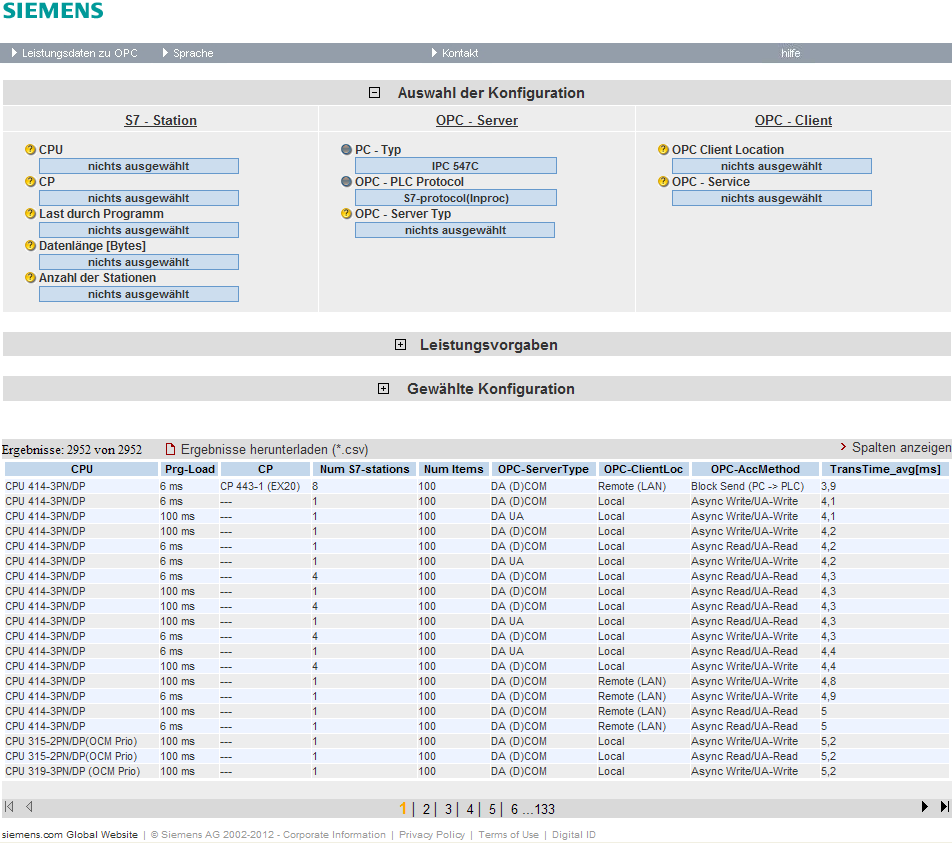952x850 pixels.
Task: Open the CP selection dropdown
Action: [138, 198]
